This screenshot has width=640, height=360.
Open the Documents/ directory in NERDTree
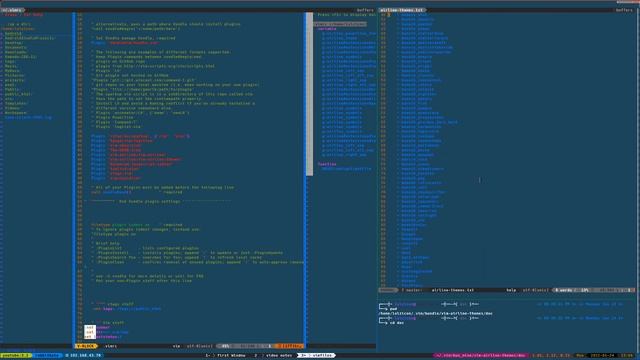pyautogui.click(x=16, y=47)
